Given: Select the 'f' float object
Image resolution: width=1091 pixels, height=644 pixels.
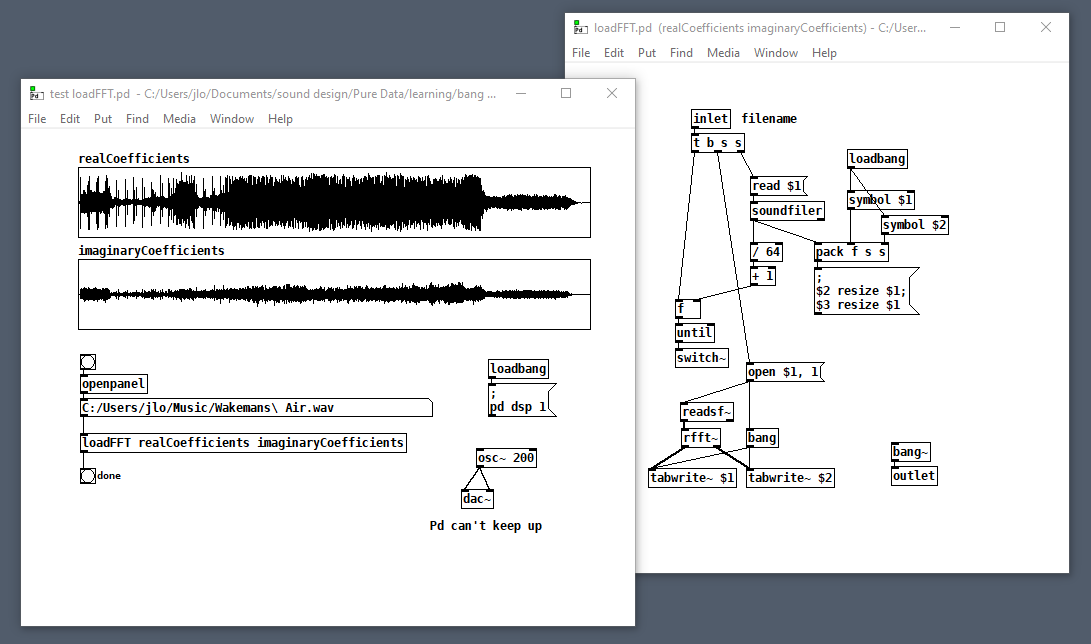Looking at the screenshot, I should coord(687,308).
